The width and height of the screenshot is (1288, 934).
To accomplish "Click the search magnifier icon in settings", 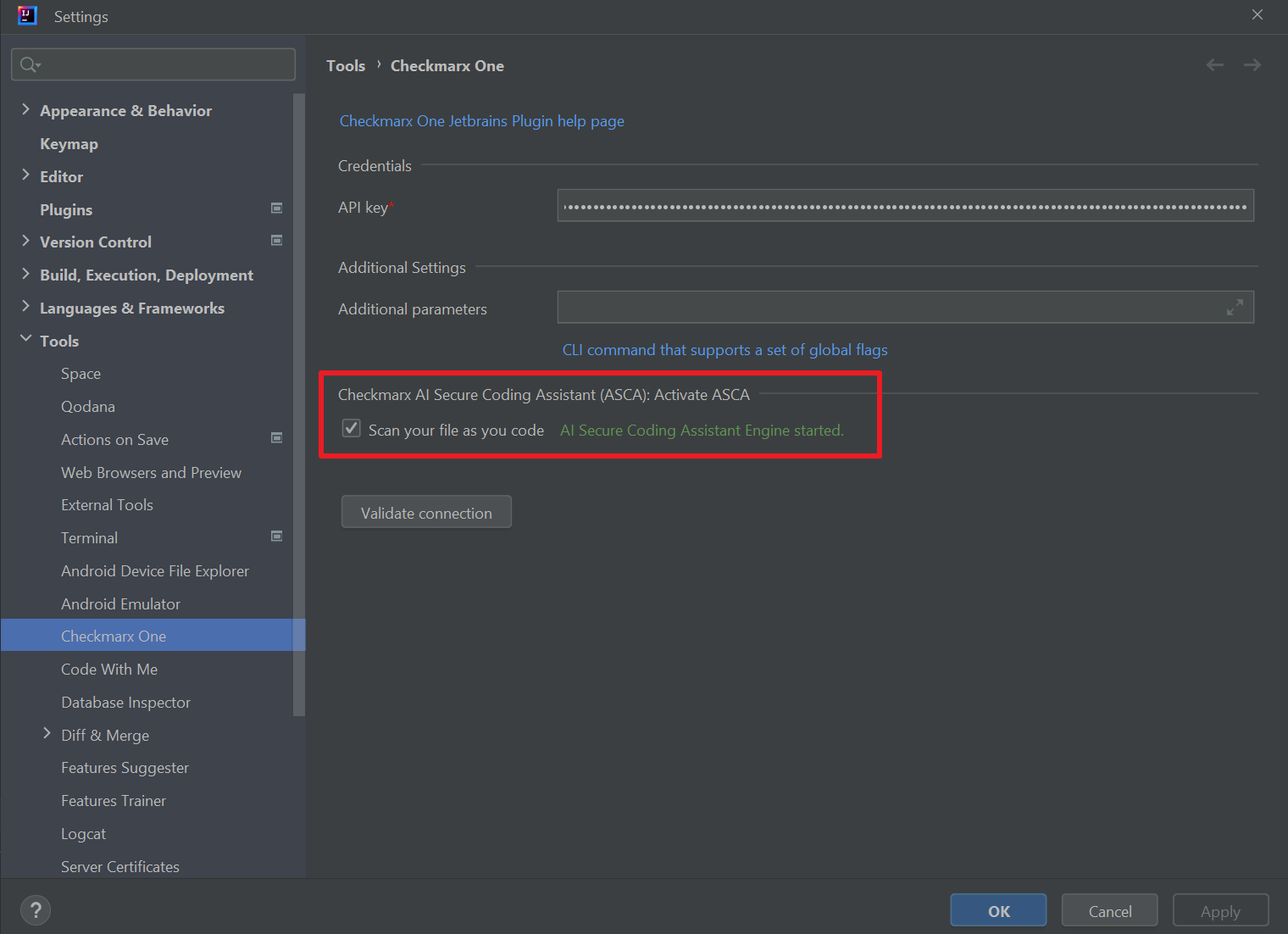I will (30, 64).
